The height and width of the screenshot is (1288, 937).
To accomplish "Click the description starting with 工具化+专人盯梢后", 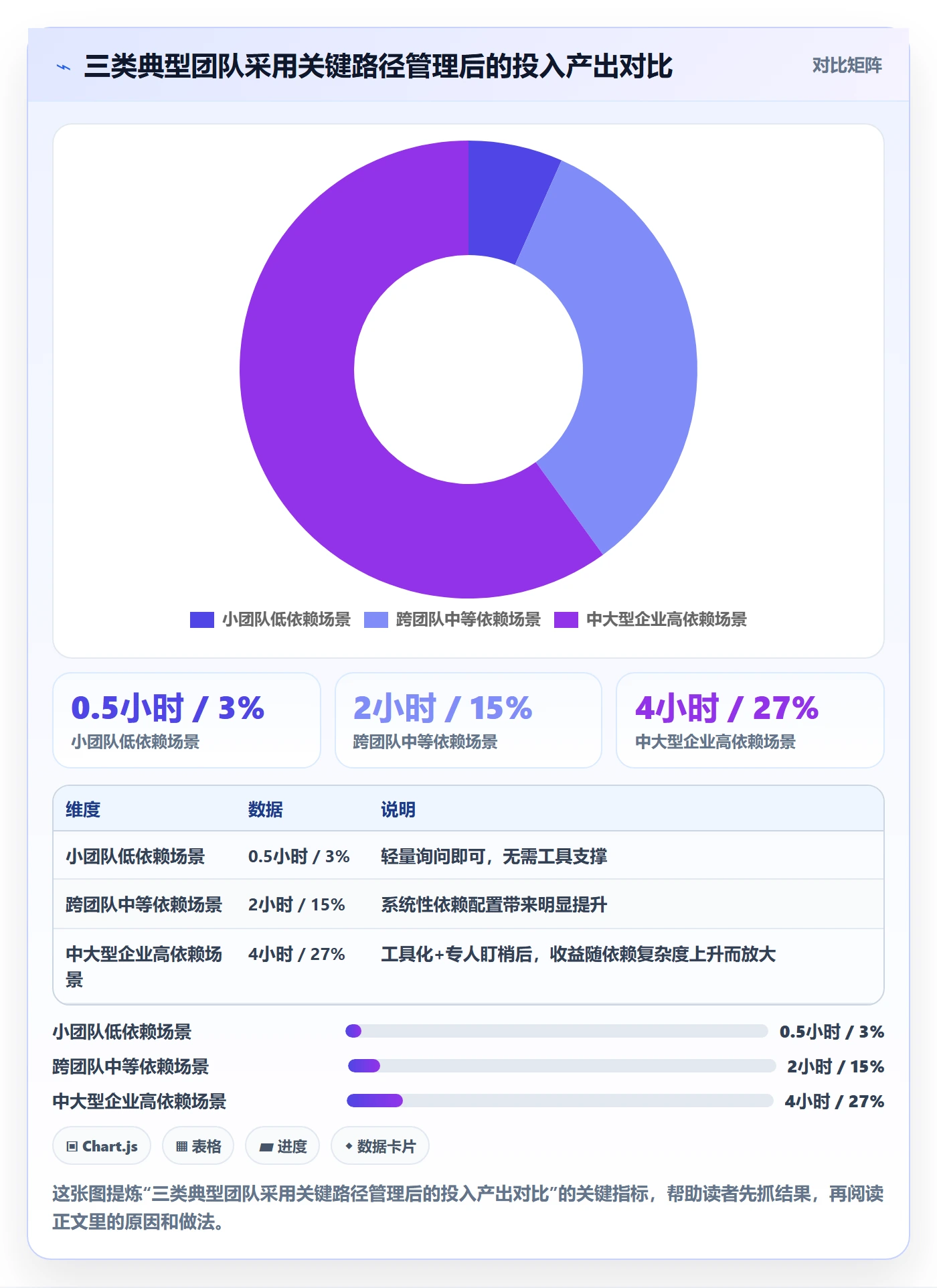I will pyautogui.click(x=578, y=954).
